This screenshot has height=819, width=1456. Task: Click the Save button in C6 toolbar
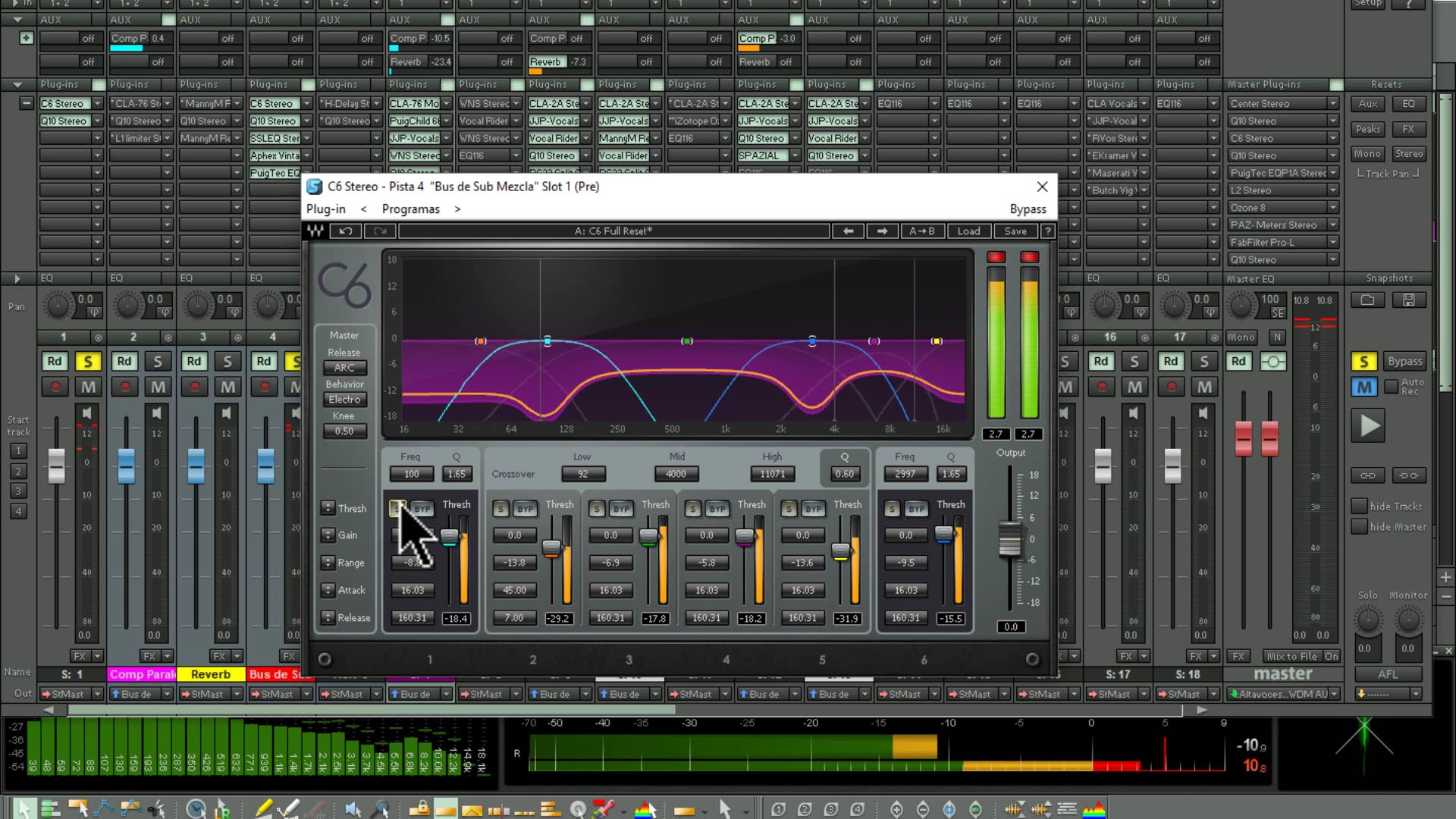[1015, 231]
